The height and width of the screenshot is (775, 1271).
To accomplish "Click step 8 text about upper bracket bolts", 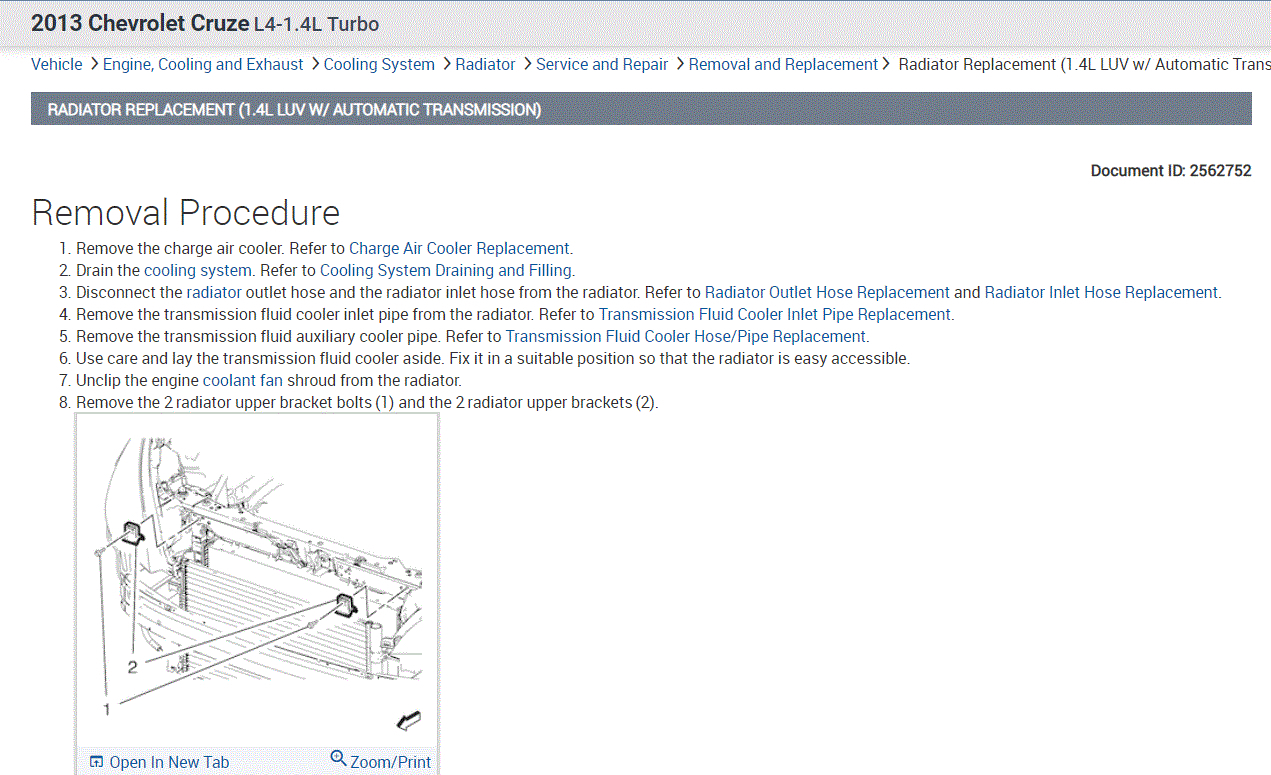I will pyautogui.click(x=367, y=402).
